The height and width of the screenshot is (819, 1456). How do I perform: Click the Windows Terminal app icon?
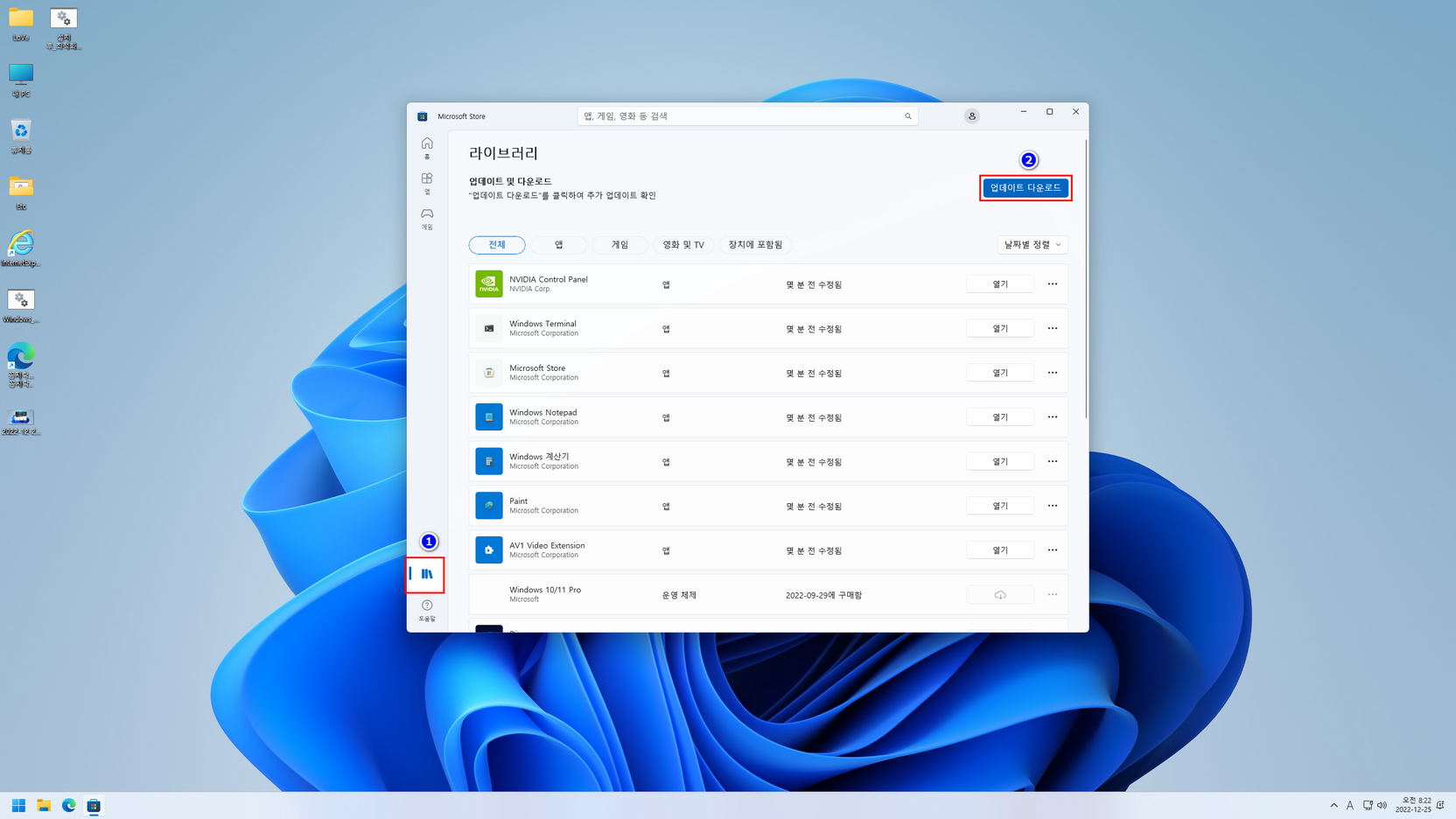point(489,328)
